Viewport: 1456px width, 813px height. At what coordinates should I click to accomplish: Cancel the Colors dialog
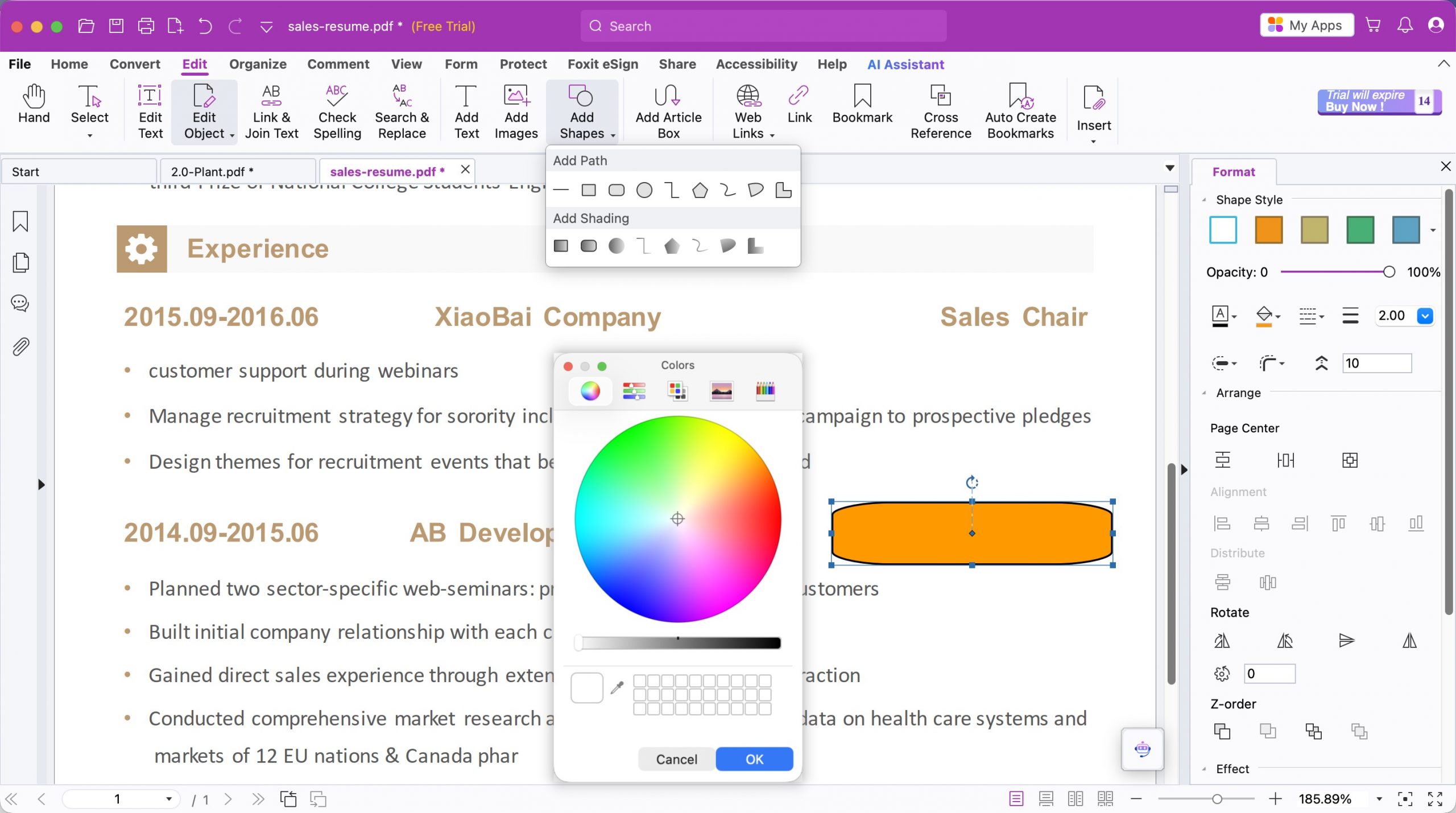pos(676,759)
